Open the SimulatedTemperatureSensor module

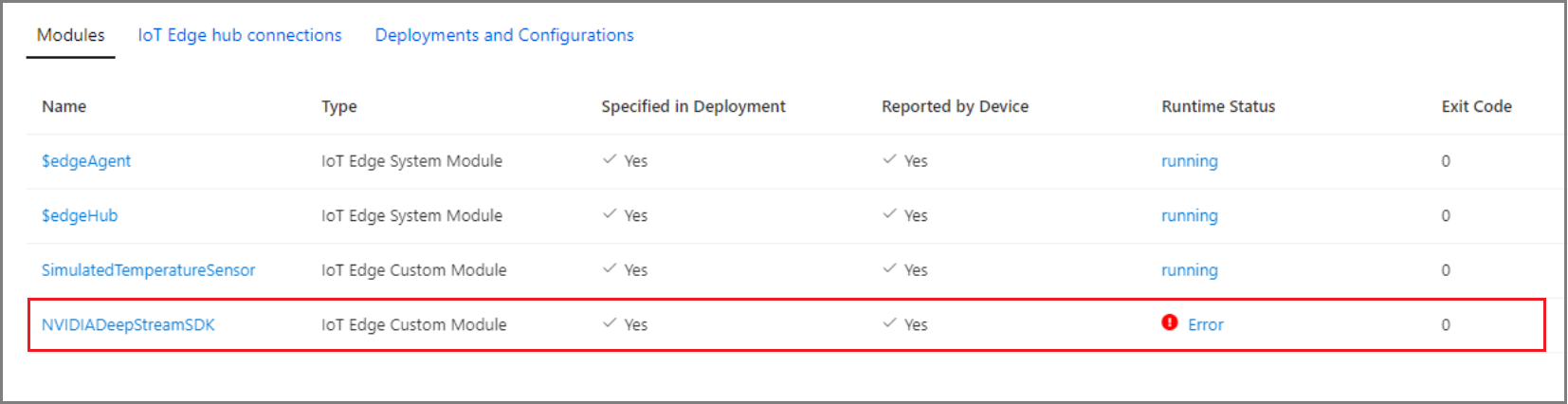point(148,270)
